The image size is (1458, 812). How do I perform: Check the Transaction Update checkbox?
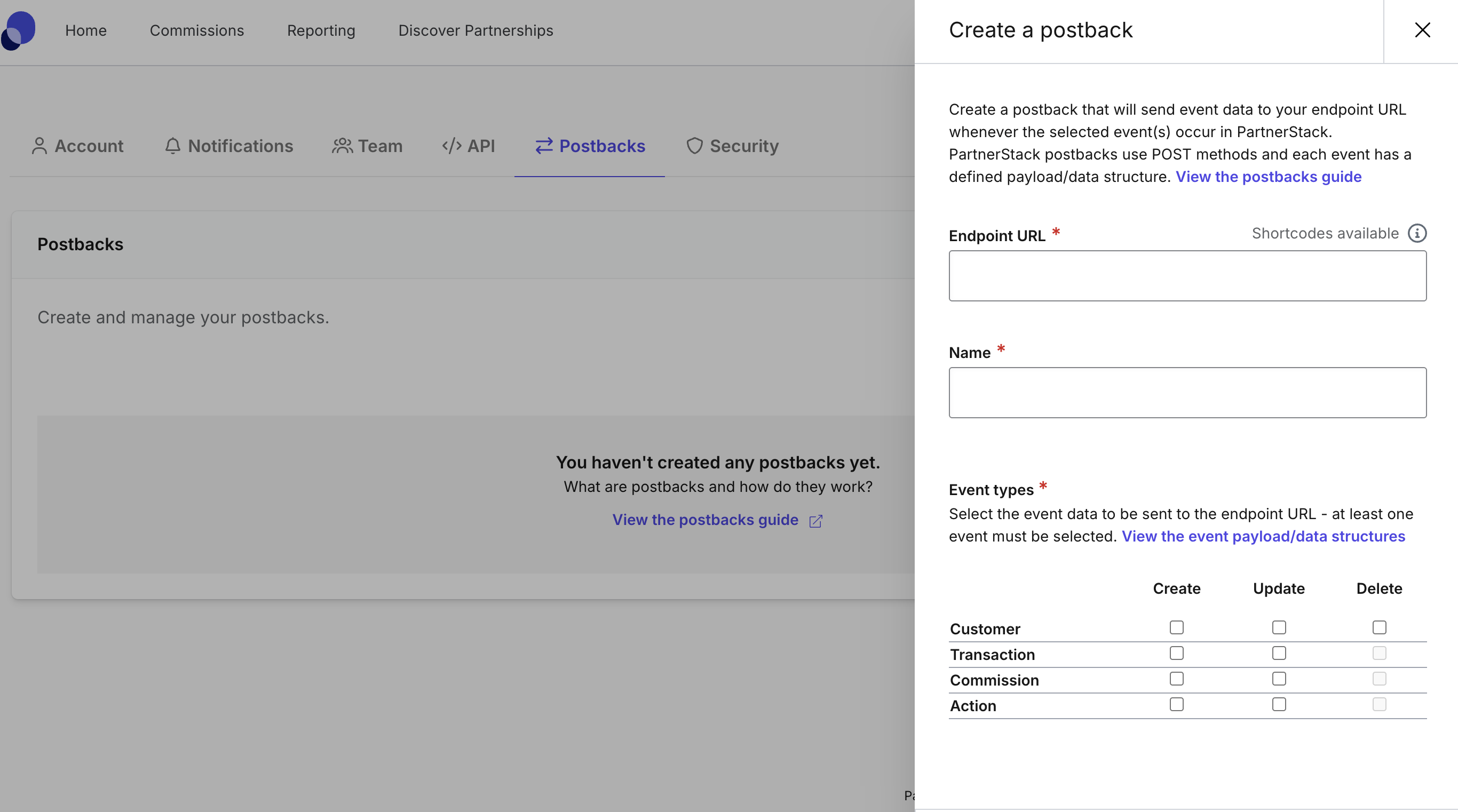coord(1279,652)
